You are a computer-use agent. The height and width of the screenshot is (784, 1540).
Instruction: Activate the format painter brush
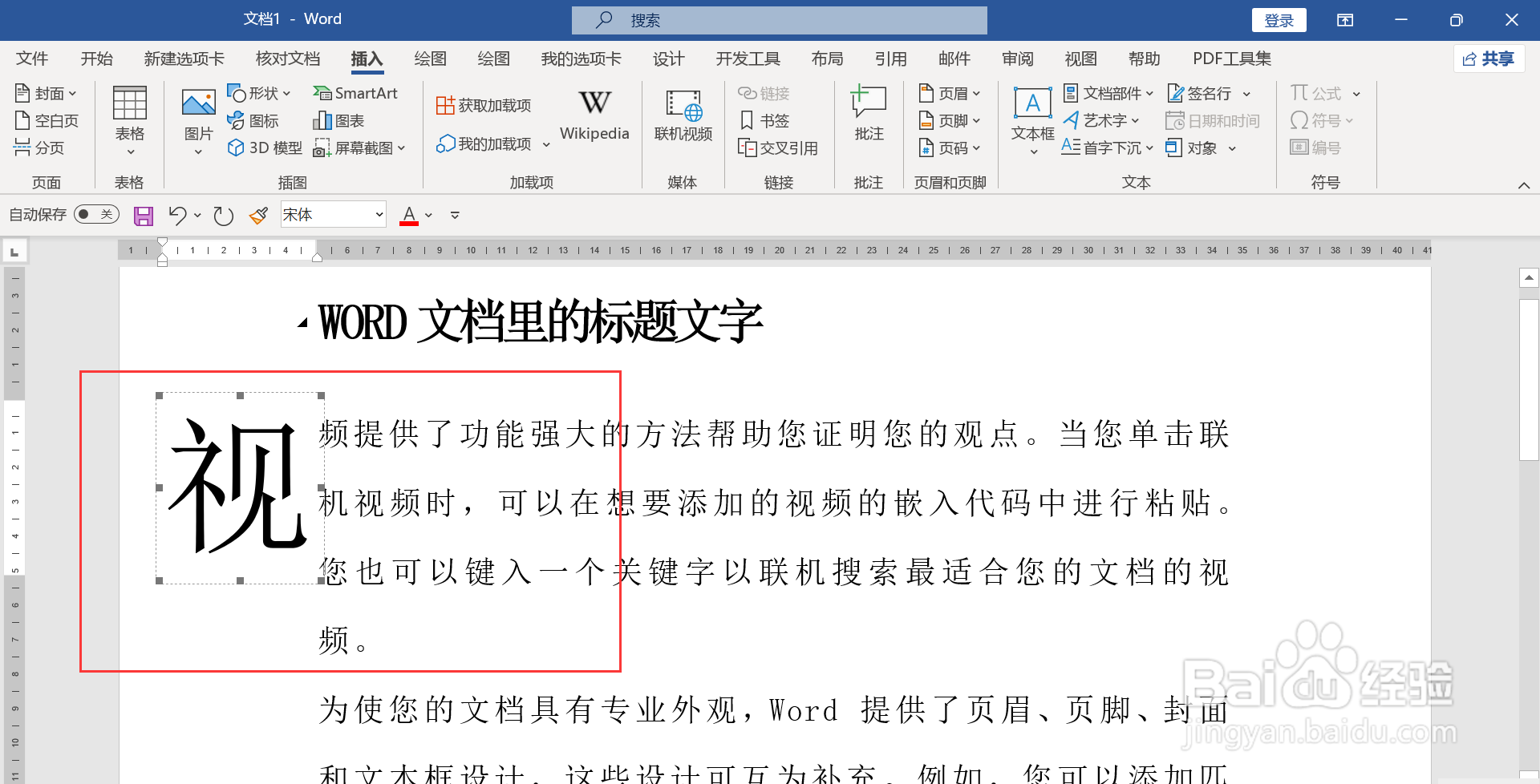pos(258,216)
